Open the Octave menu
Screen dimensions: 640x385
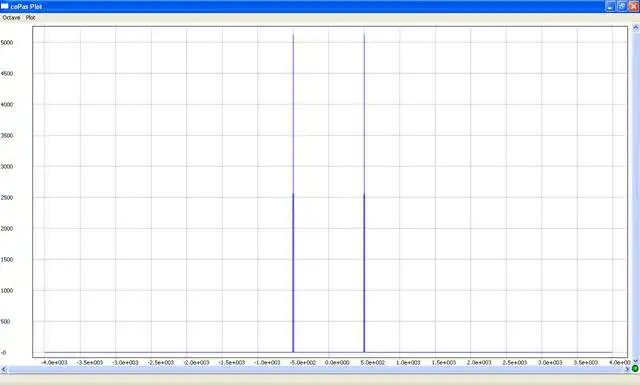click(11, 18)
